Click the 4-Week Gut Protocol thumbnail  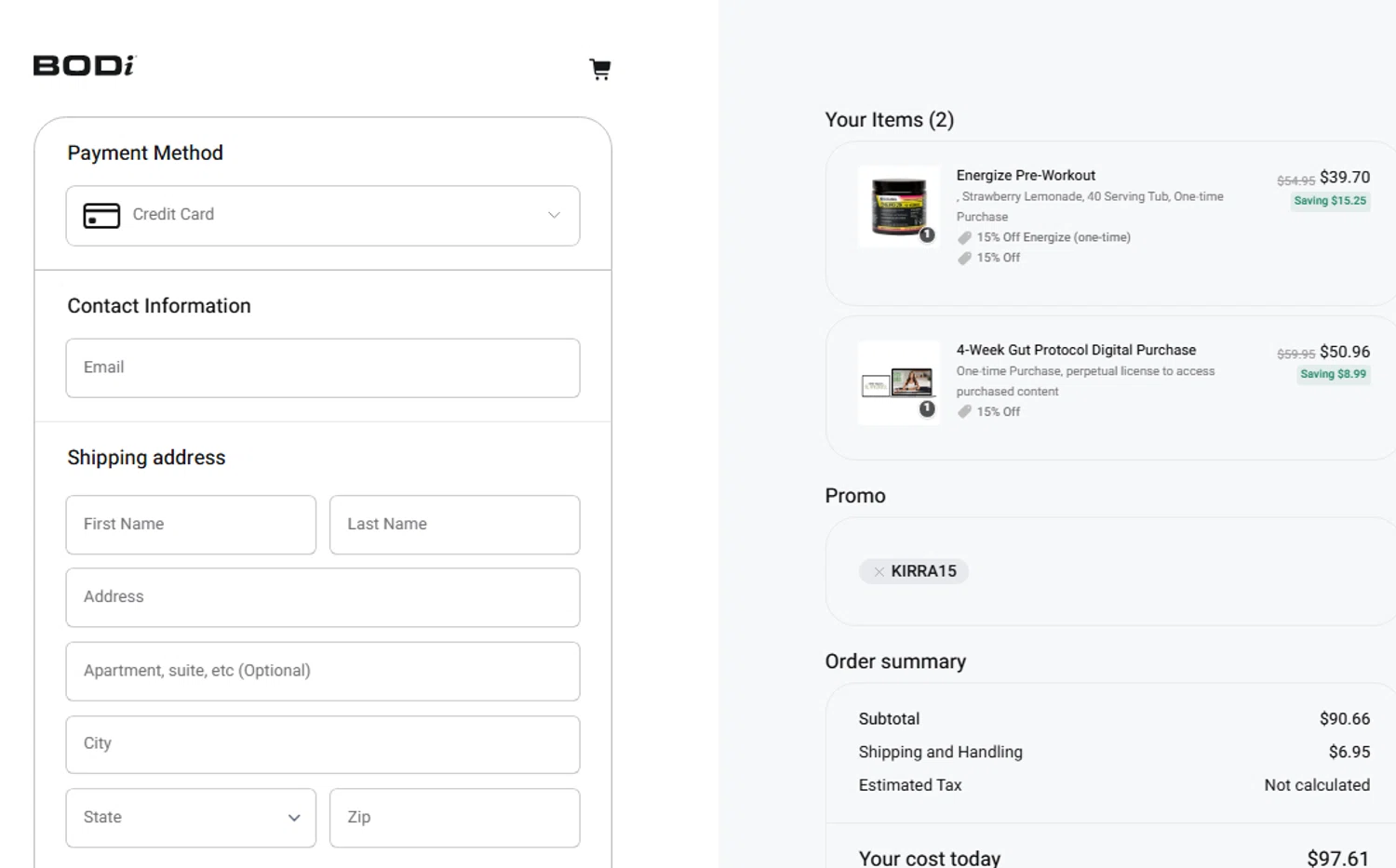click(x=898, y=381)
